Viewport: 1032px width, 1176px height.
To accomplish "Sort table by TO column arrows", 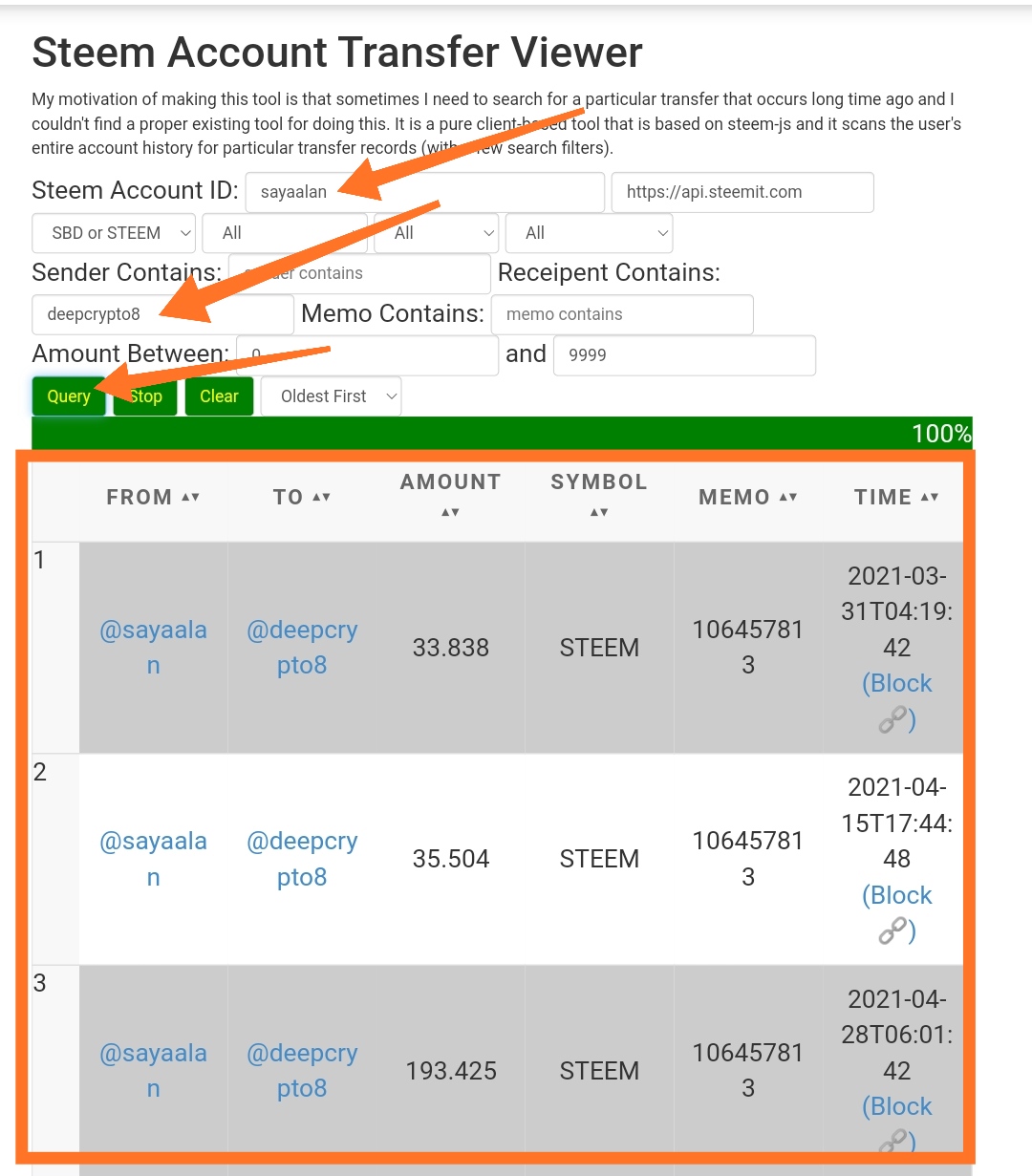I will (321, 497).
